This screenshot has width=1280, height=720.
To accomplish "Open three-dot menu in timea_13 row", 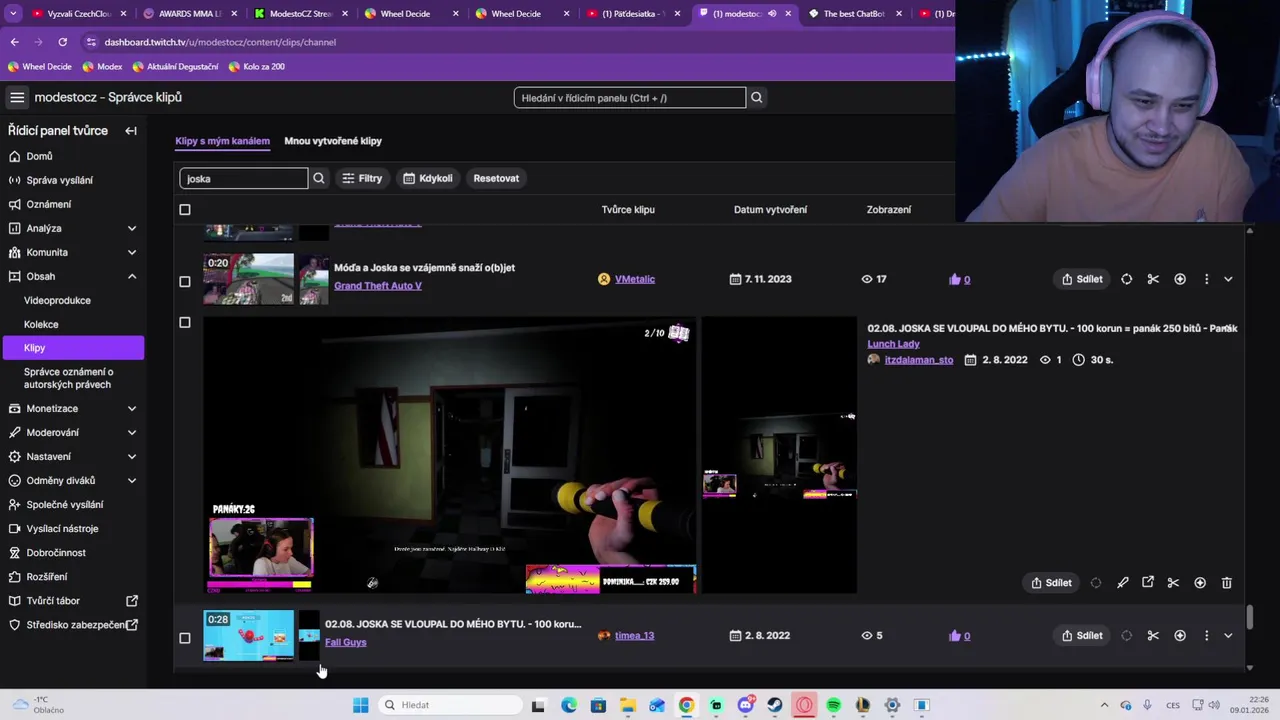I will tap(1206, 635).
